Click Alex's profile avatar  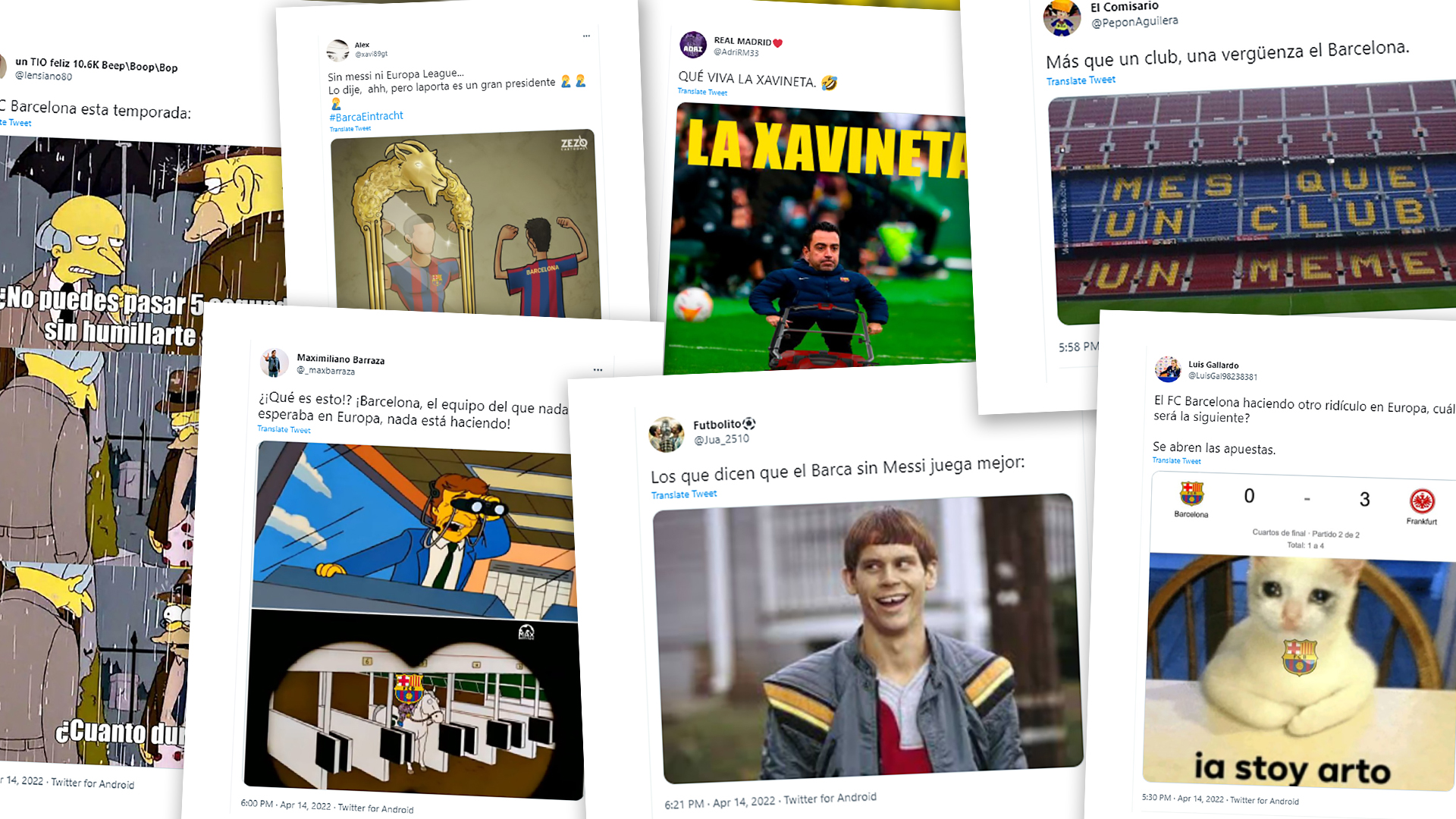pos(337,51)
